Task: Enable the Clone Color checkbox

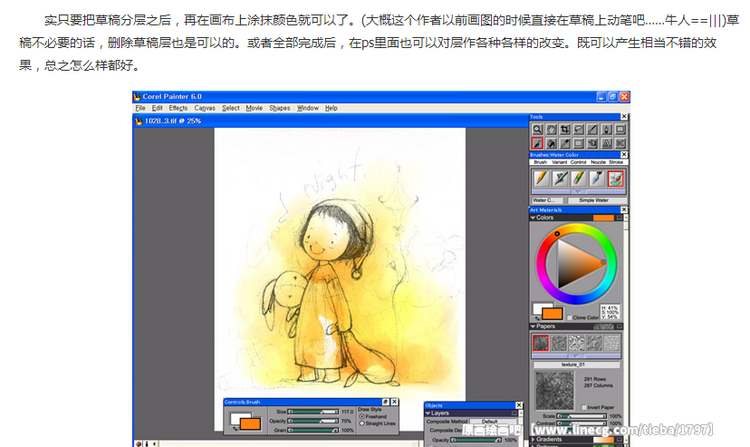Action: (570, 317)
